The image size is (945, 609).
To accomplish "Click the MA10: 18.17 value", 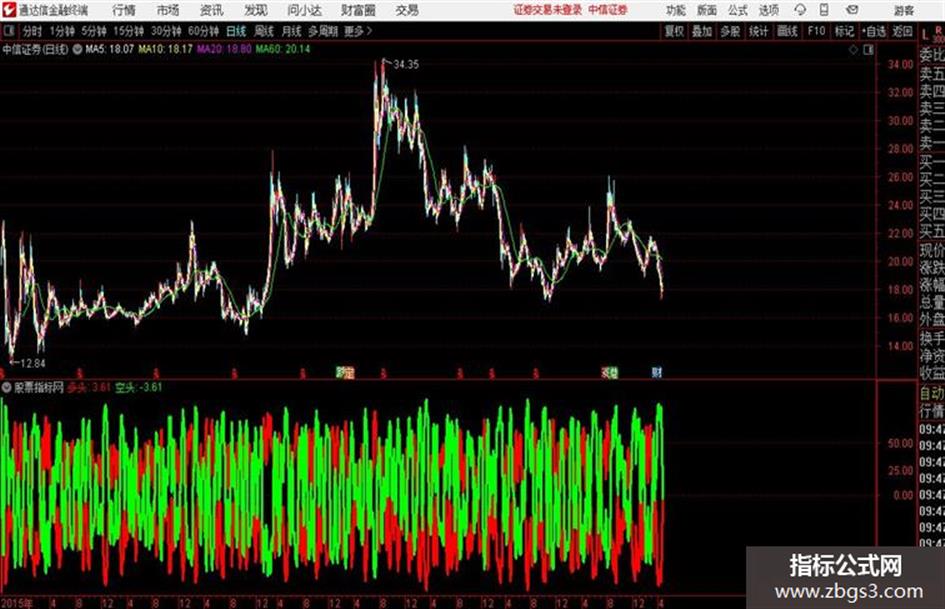I will click(165, 49).
